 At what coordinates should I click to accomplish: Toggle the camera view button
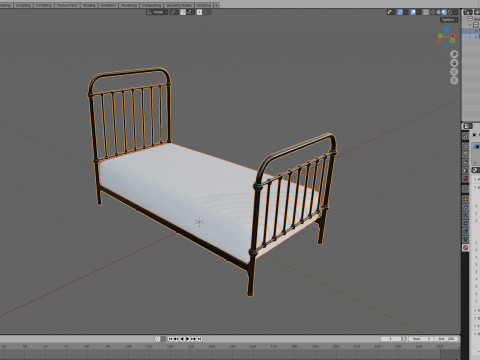454,72
